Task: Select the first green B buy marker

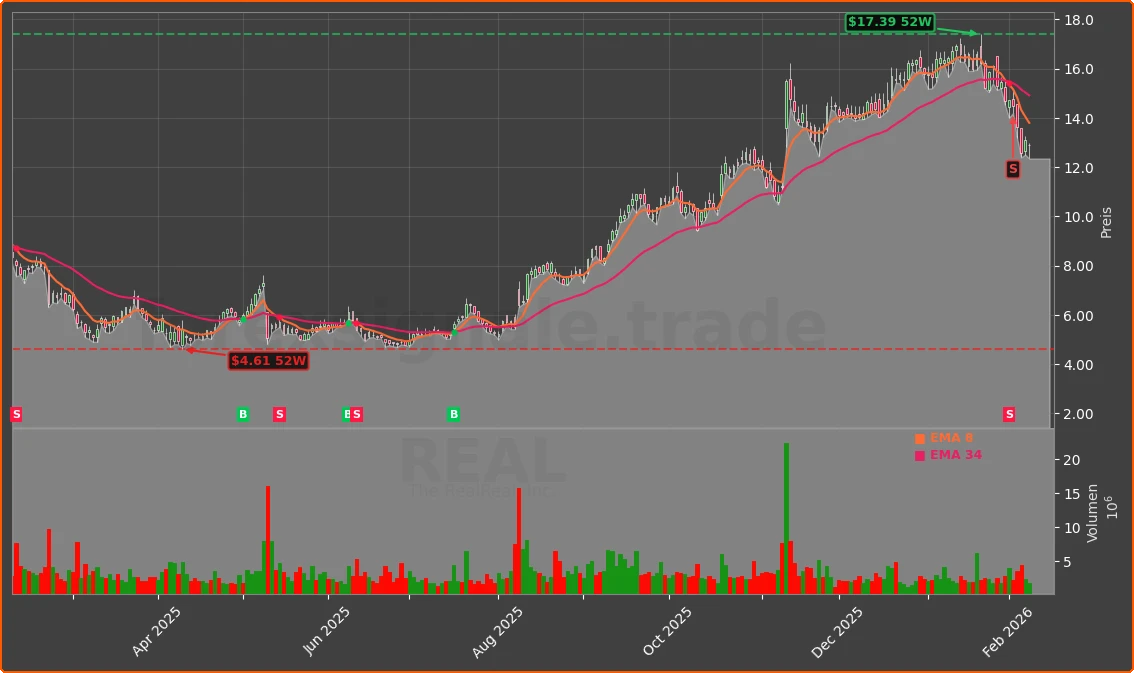Action: (241, 413)
